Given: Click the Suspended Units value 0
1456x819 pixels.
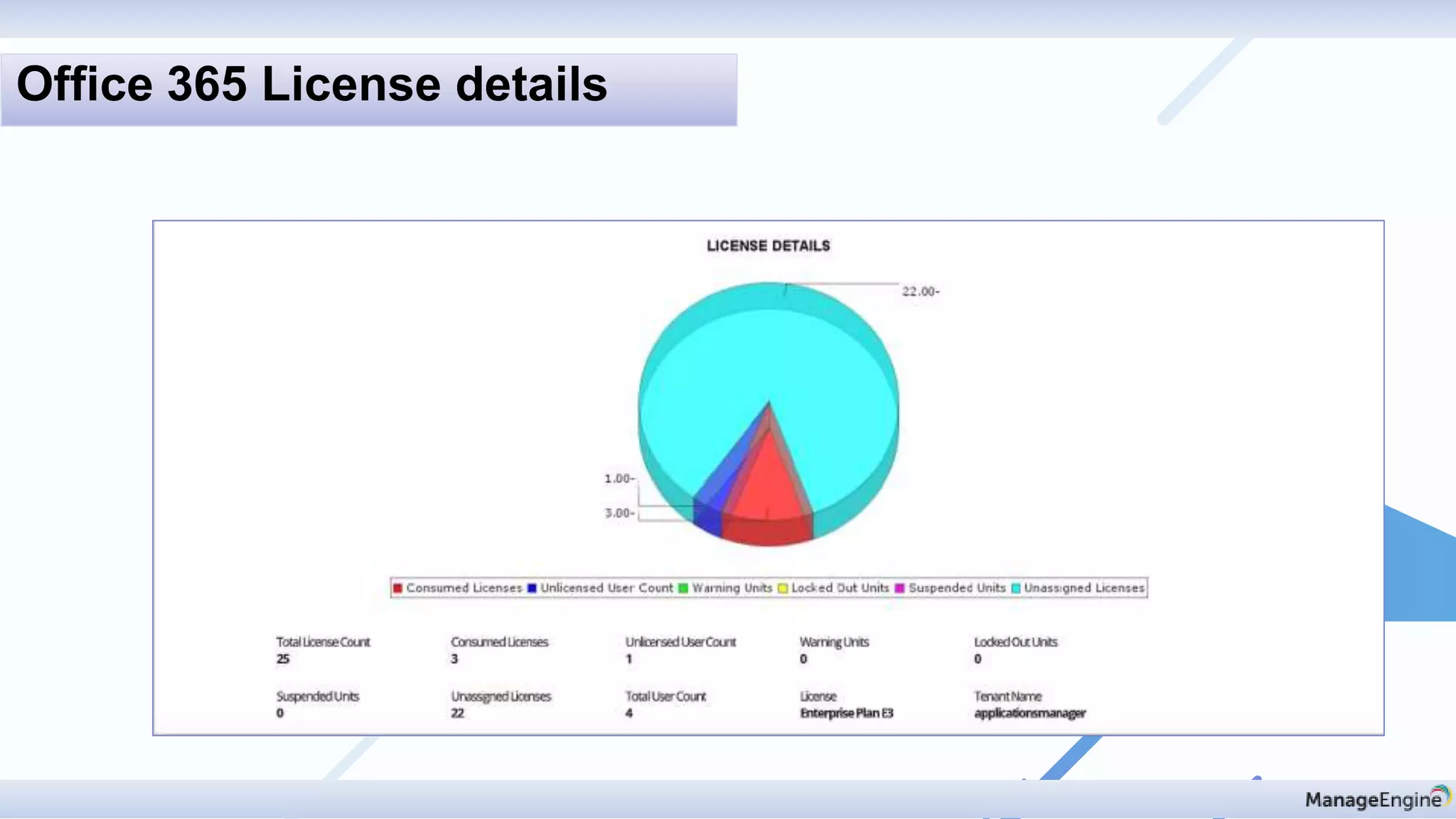Looking at the screenshot, I should tap(280, 713).
